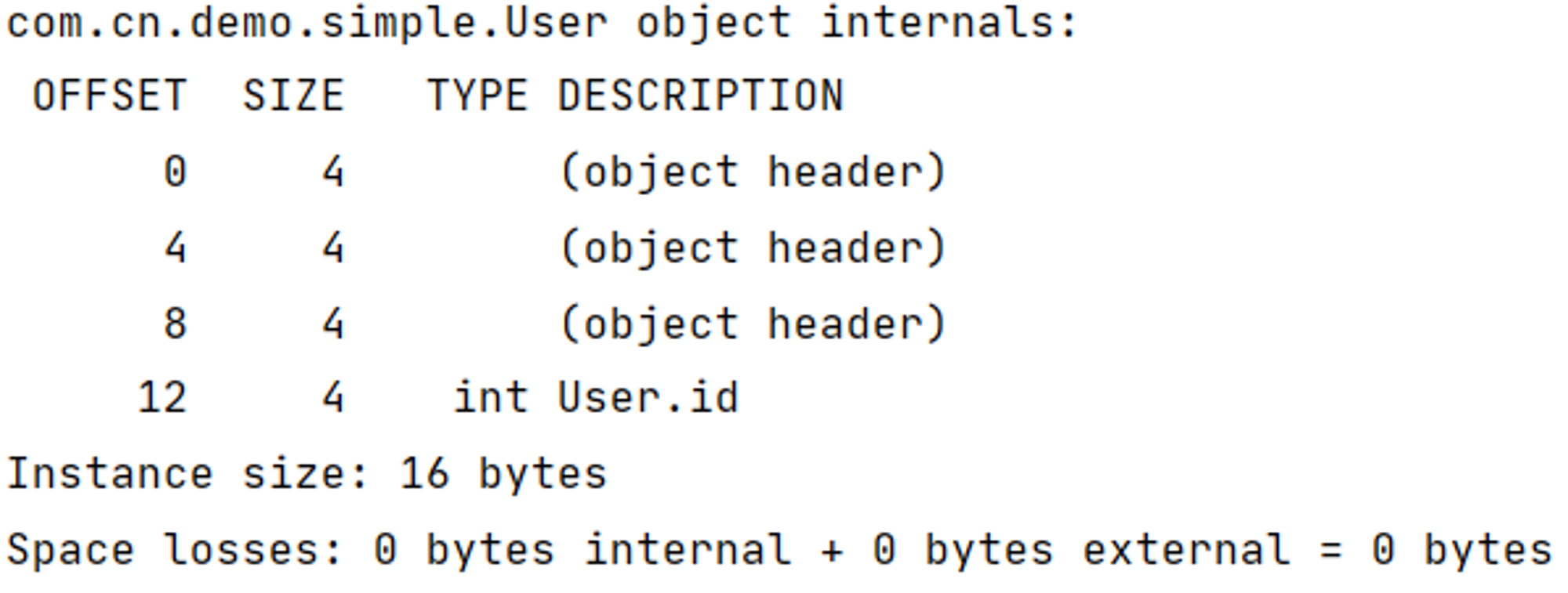1568x593 pixels.
Task: Click the User.id field name
Action: click(648, 397)
